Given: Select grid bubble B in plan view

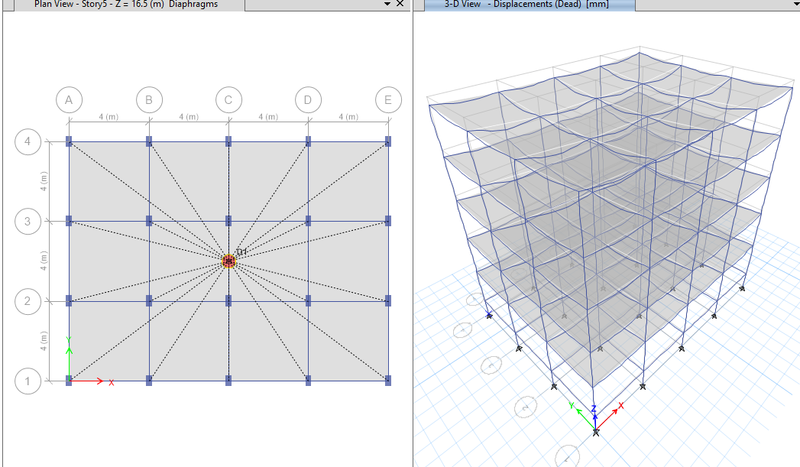Looking at the screenshot, I should tap(149, 100).
